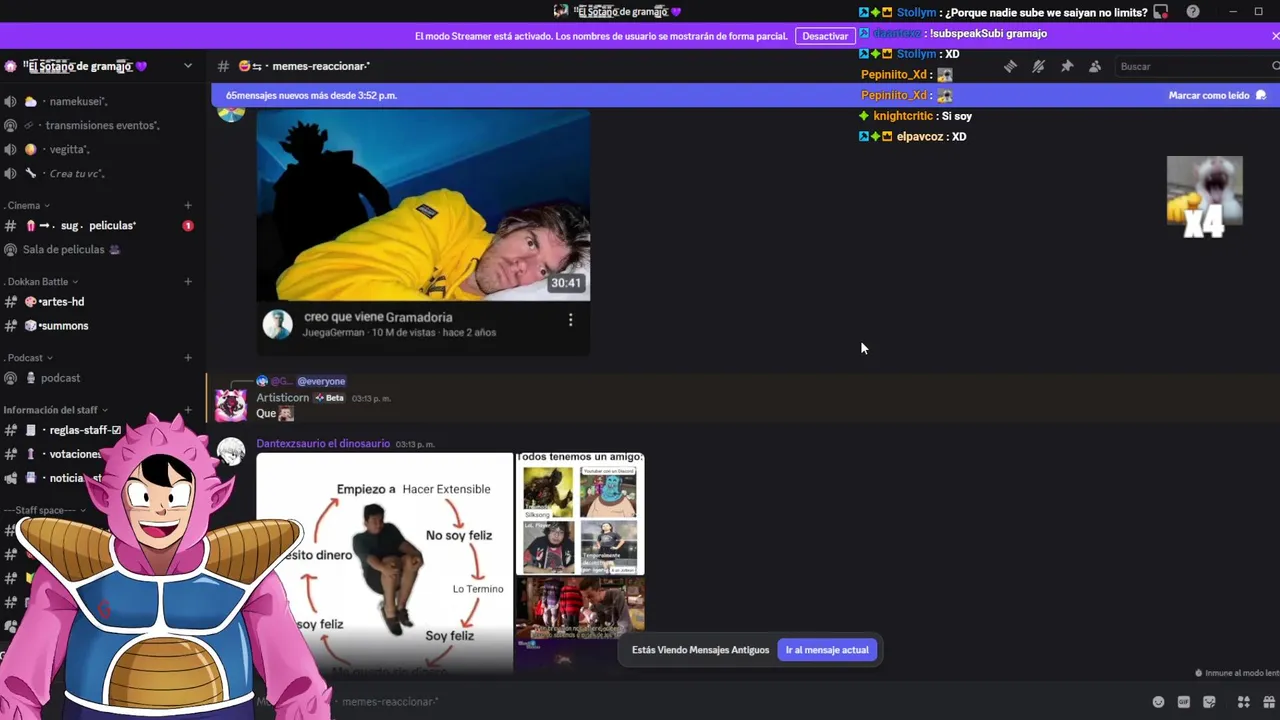The image size is (1280, 720).
Task: Open the El Sotano de gramajo server dropdown
Action: pos(188,66)
